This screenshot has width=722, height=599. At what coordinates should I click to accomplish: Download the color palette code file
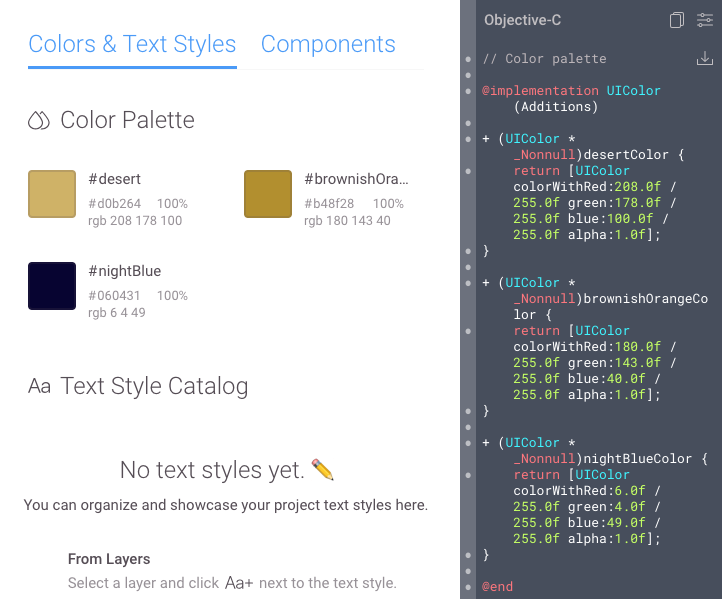point(704,59)
